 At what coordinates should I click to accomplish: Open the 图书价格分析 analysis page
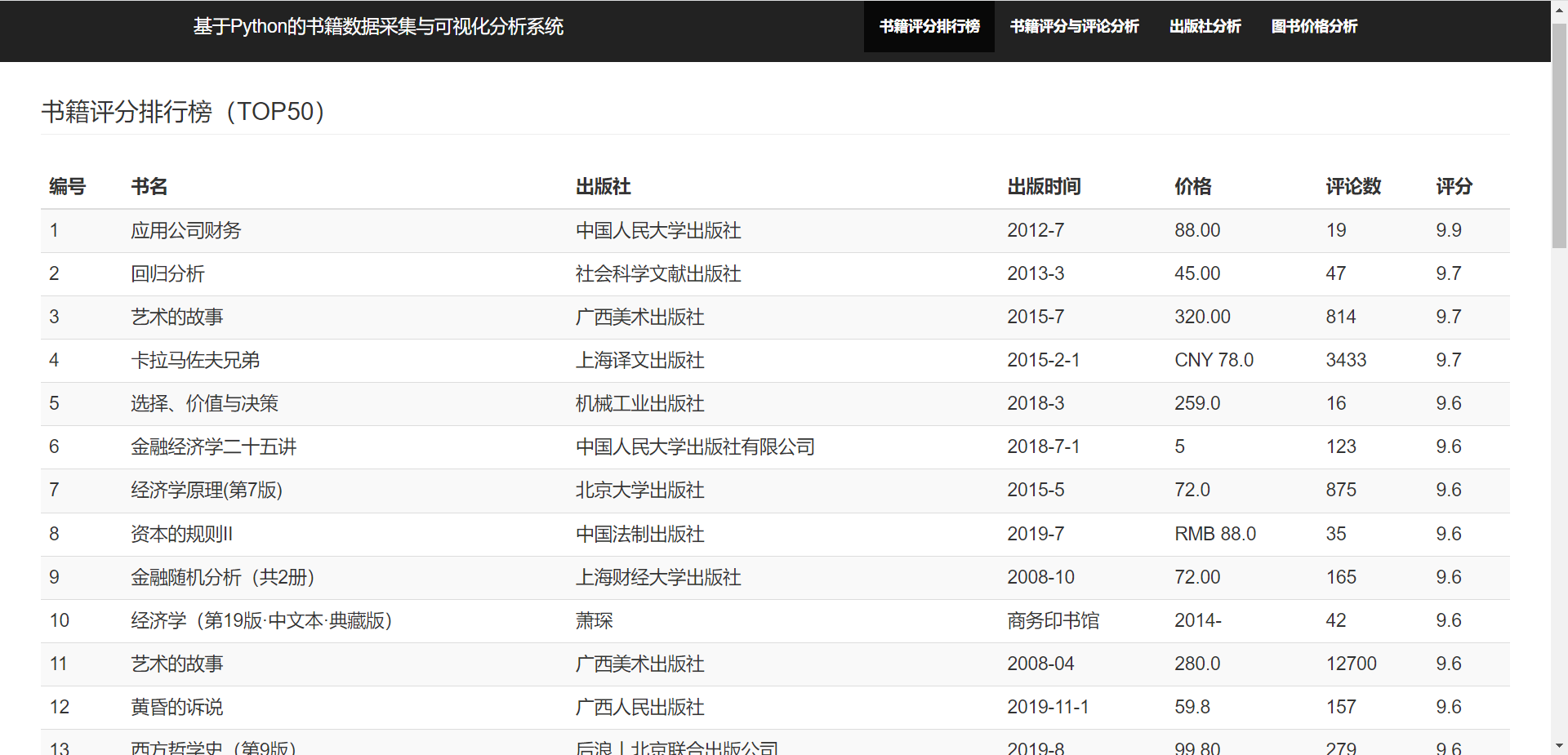[1312, 26]
